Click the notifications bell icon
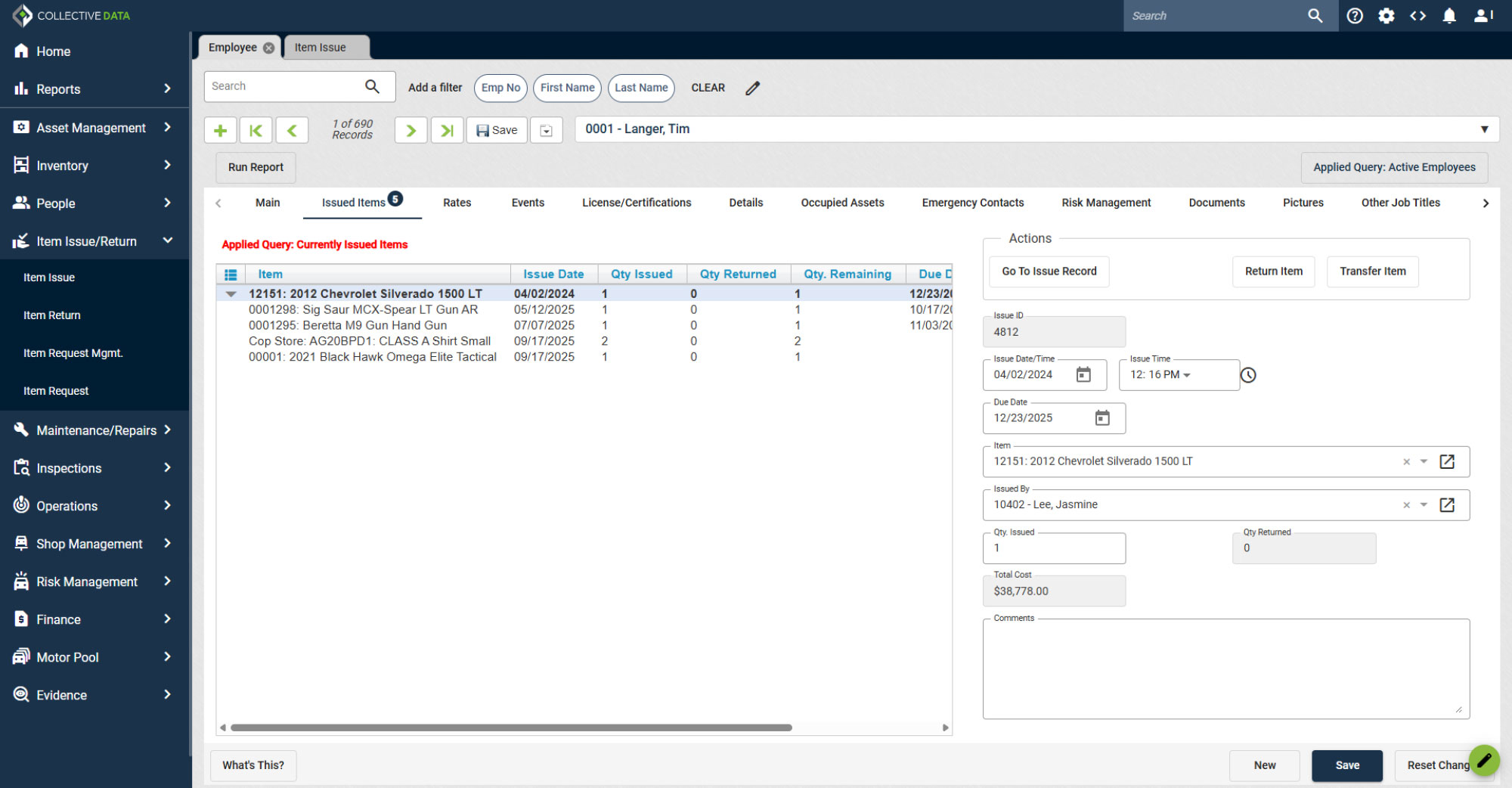The width and height of the screenshot is (1512, 788). pyautogui.click(x=1448, y=16)
